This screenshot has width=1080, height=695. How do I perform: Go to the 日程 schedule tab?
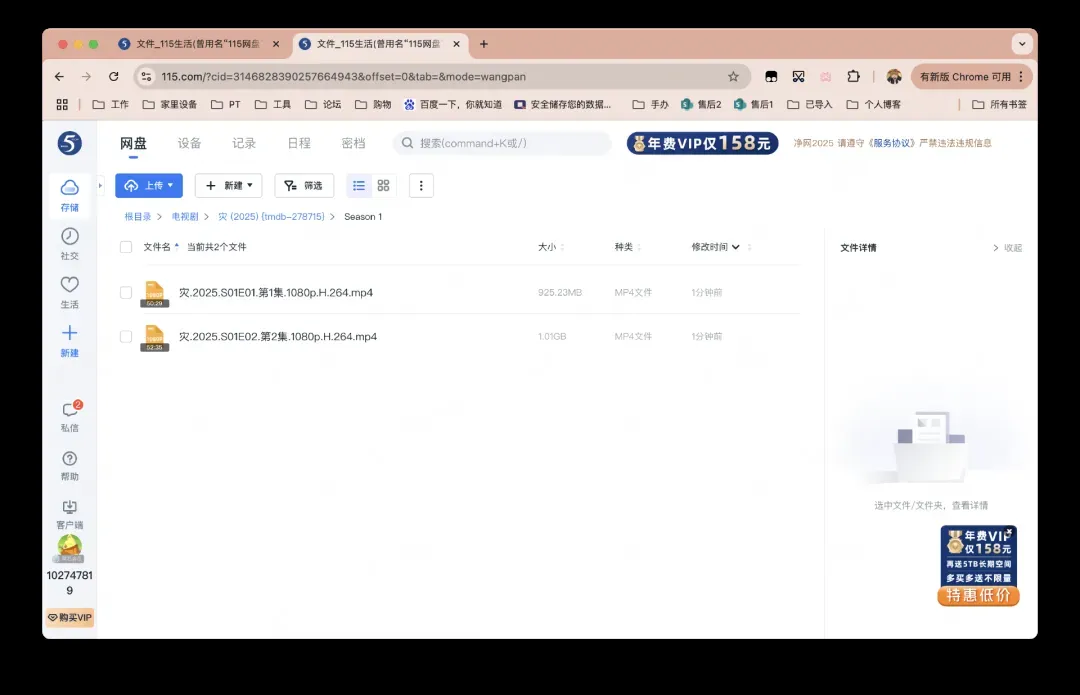point(299,143)
